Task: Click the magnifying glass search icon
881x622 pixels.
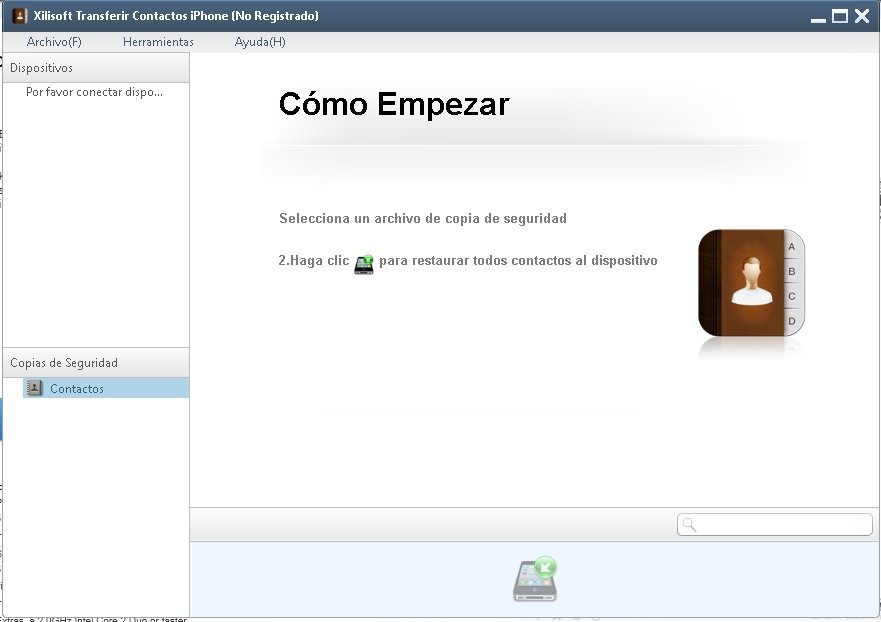Action: tap(689, 525)
